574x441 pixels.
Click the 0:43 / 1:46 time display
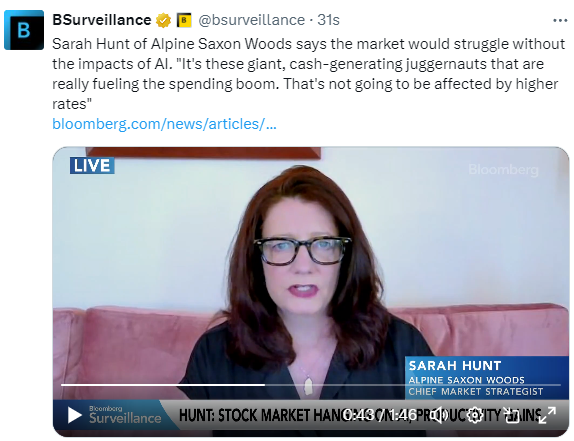click(x=380, y=415)
